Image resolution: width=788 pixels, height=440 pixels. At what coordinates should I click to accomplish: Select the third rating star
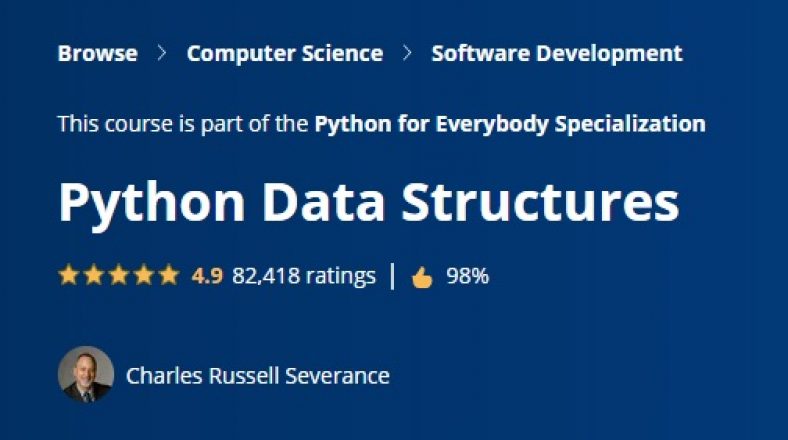118,275
